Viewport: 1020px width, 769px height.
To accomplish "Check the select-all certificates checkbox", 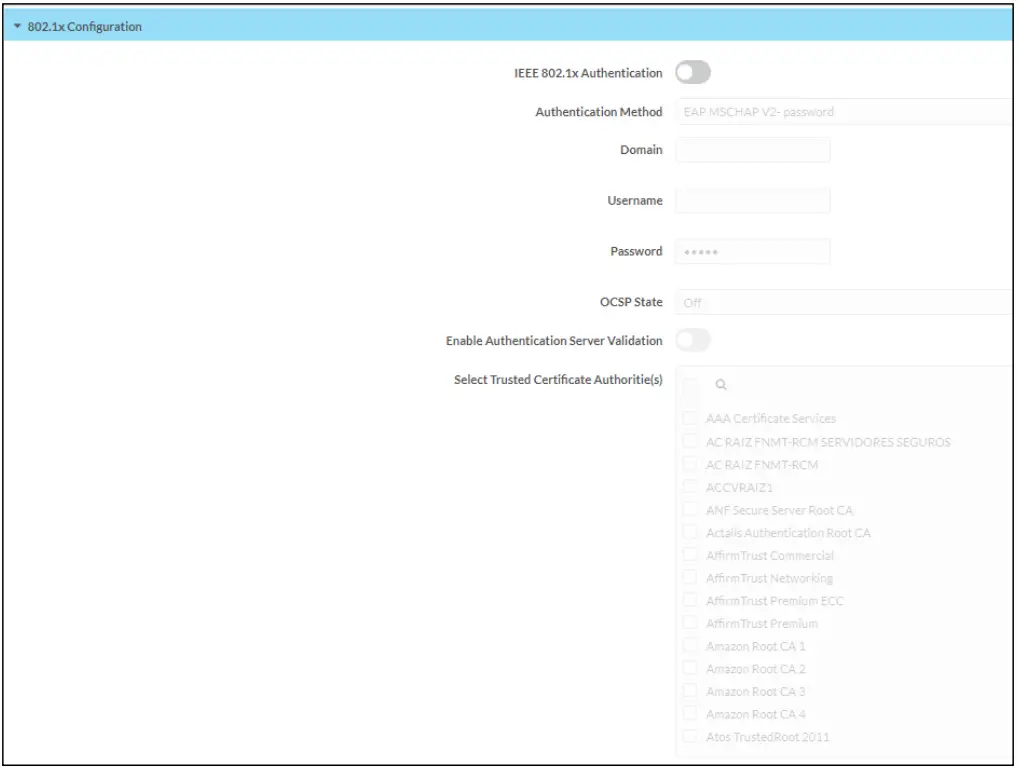I will (690, 385).
